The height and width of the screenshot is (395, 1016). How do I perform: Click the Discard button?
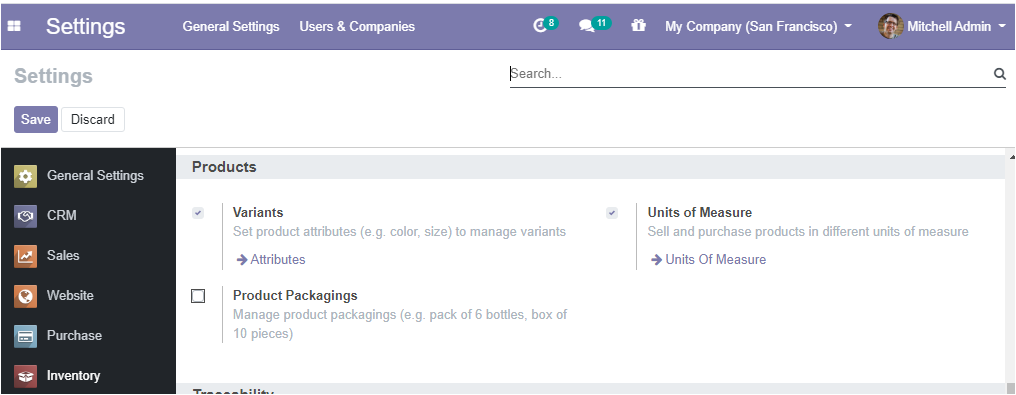(x=93, y=119)
